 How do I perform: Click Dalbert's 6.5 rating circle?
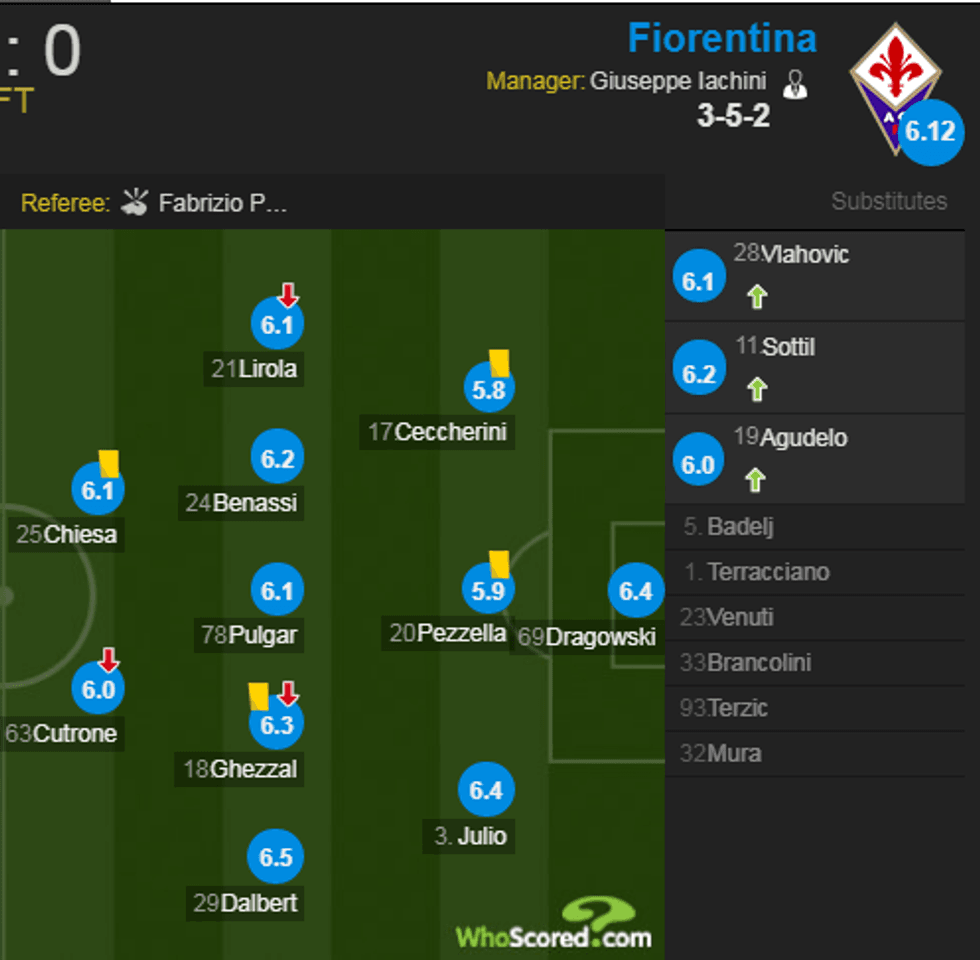click(276, 858)
